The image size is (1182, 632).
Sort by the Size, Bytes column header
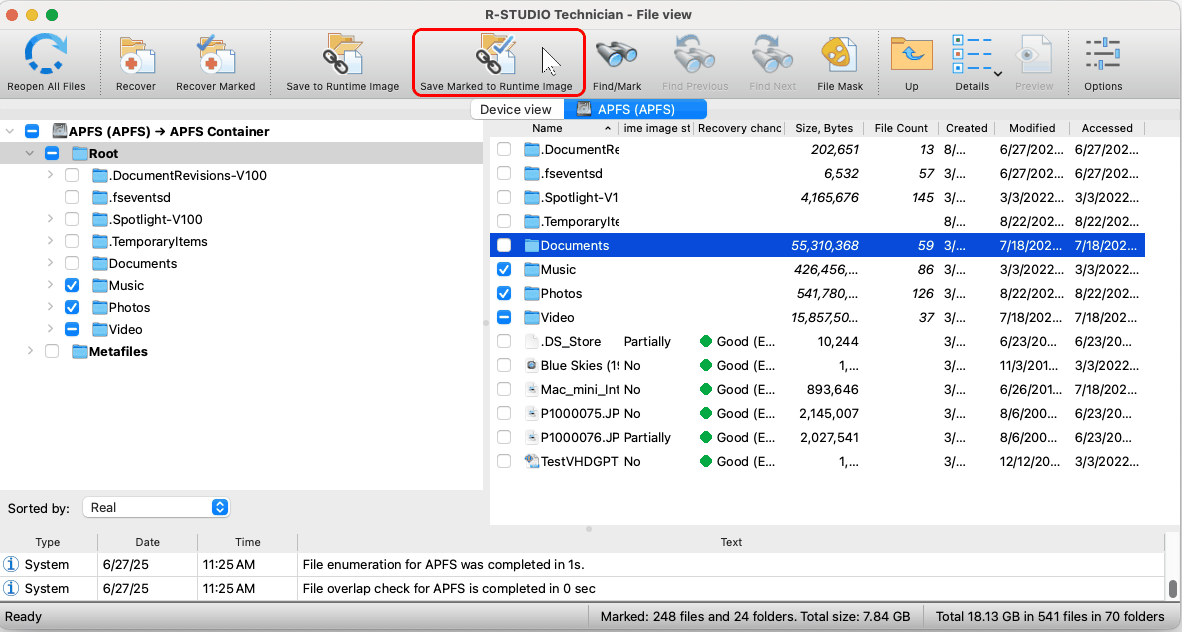pos(824,129)
